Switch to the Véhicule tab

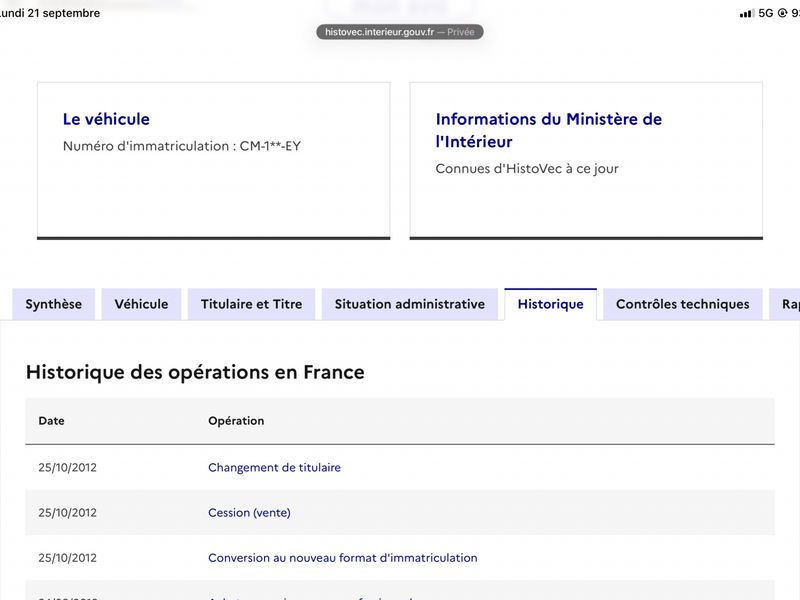point(141,304)
